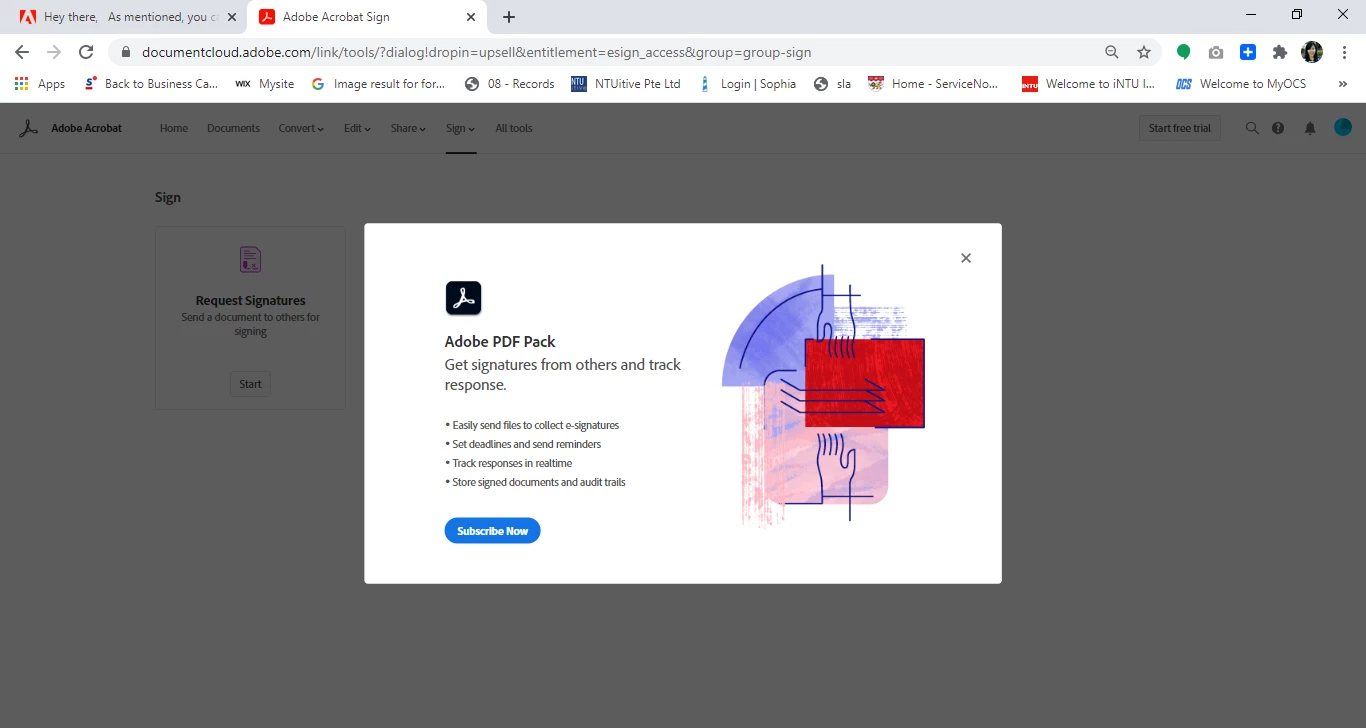
Task: Open the Acrobat account profile avatar
Action: click(1342, 127)
